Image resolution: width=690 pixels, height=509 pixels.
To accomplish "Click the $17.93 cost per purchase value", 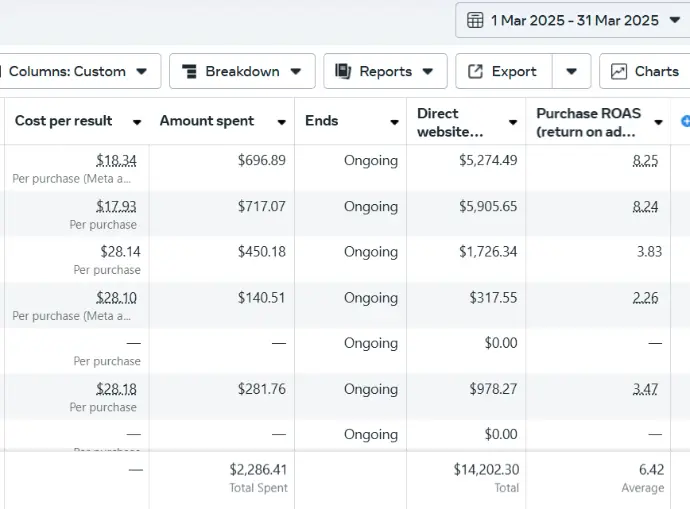I will tap(116, 206).
